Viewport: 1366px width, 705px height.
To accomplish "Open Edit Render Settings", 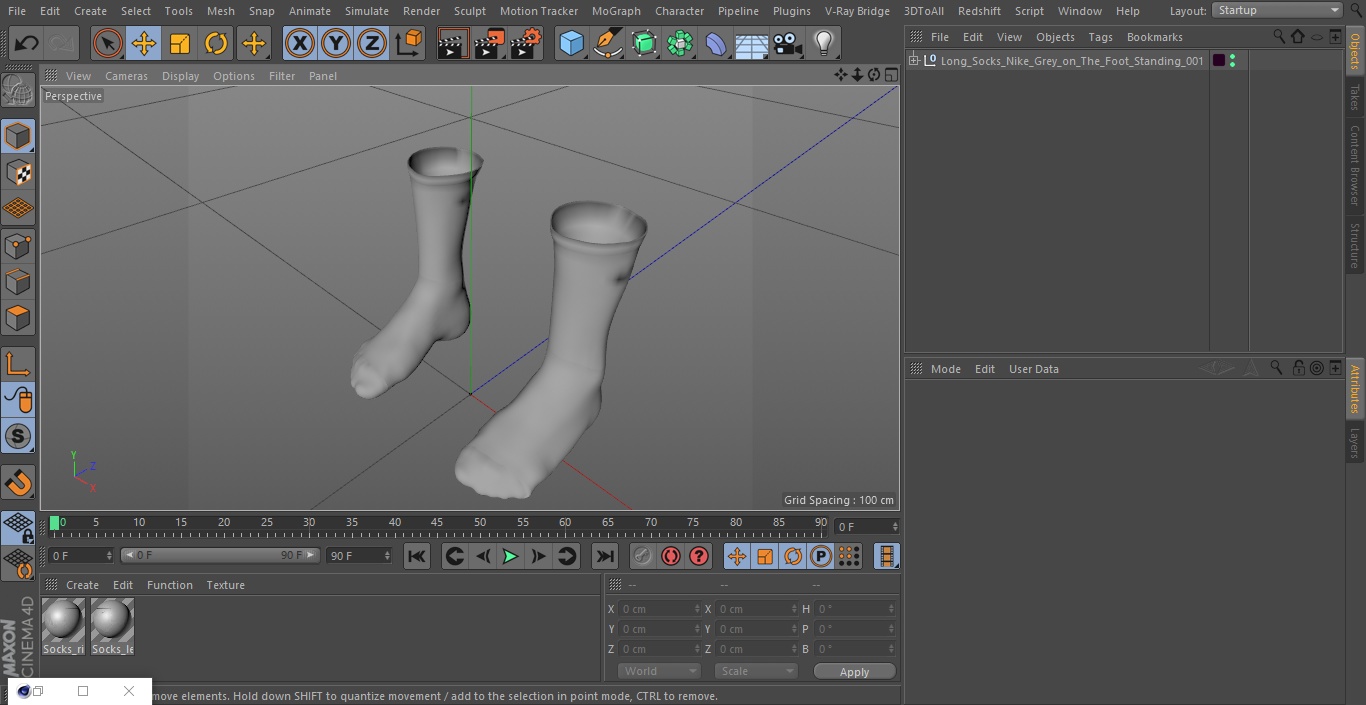I will click(525, 43).
